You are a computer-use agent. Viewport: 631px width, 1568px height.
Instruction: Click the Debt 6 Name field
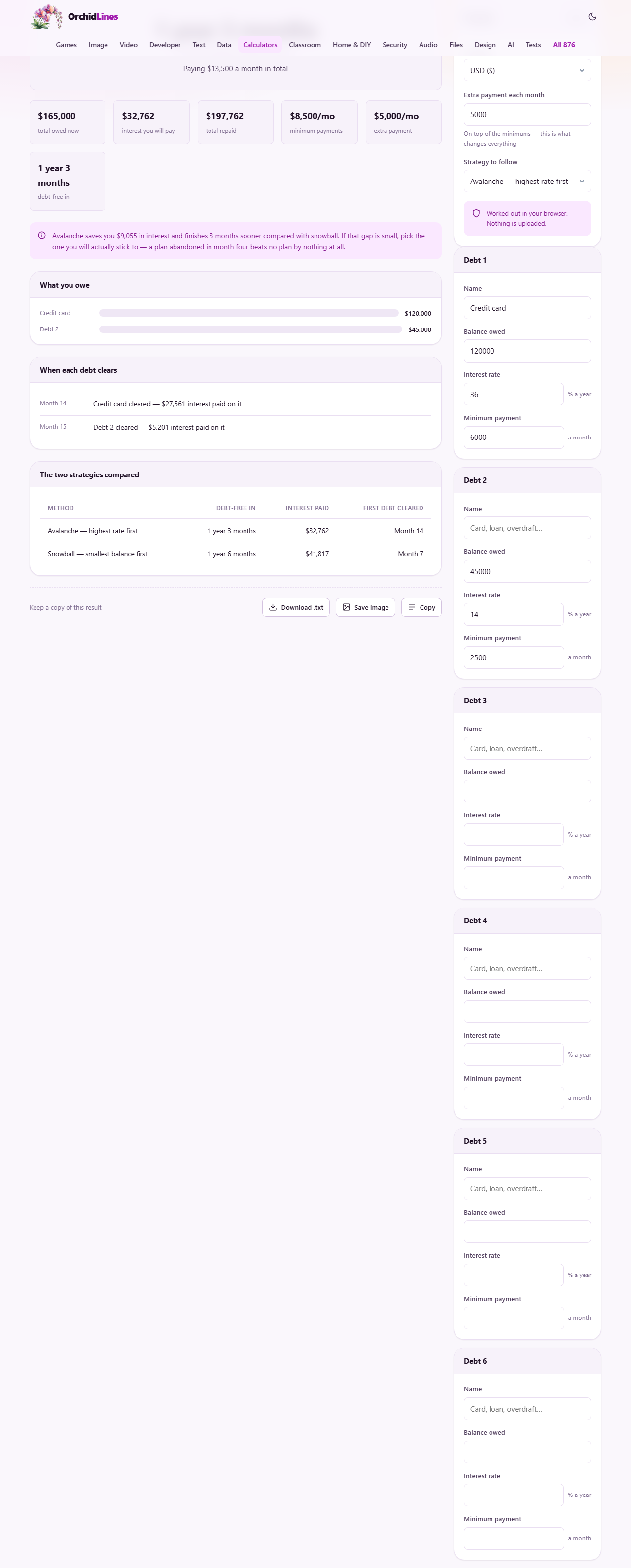(x=527, y=1409)
